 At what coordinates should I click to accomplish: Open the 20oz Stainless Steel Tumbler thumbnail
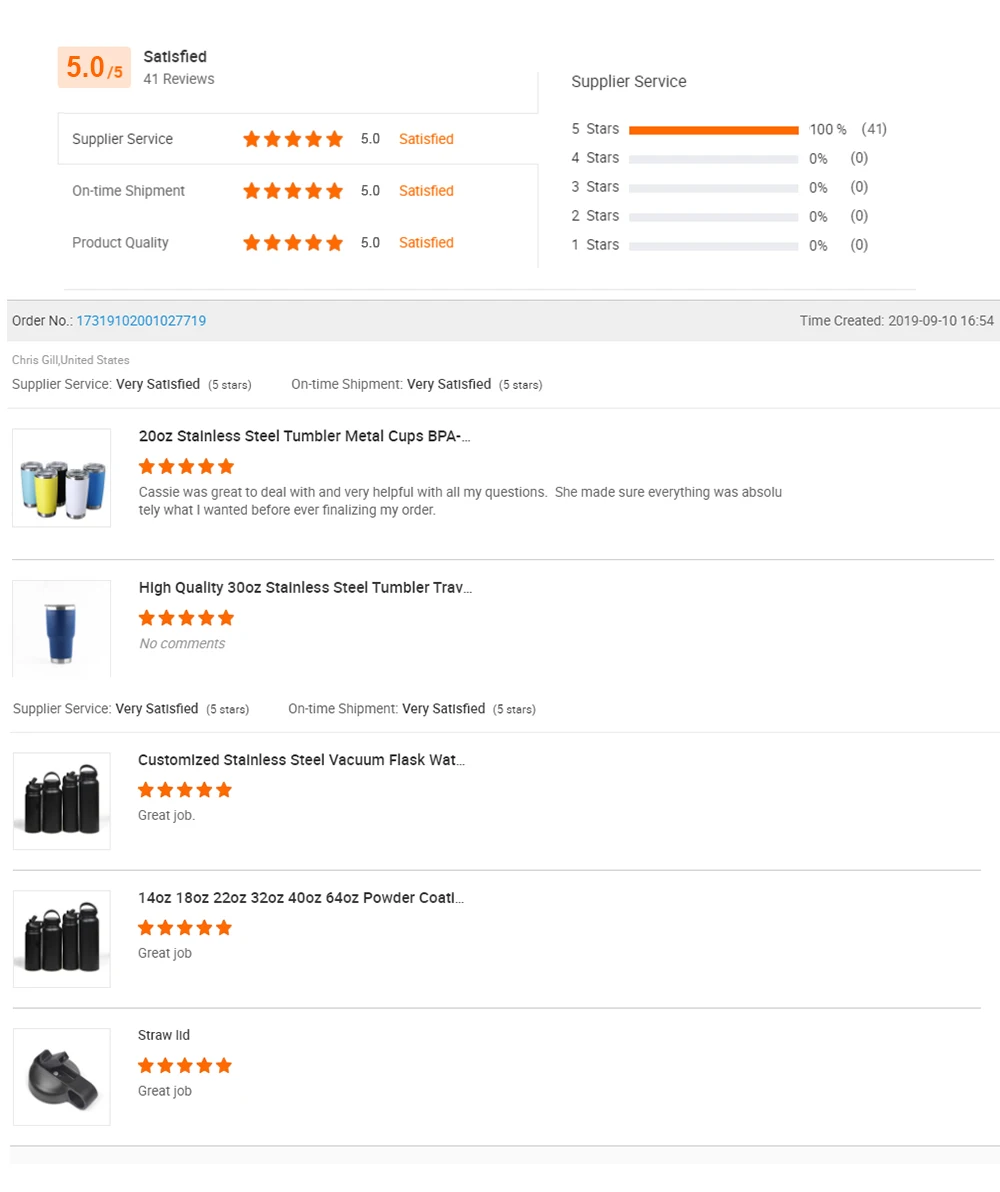pyautogui.click(x=61, y=478)
